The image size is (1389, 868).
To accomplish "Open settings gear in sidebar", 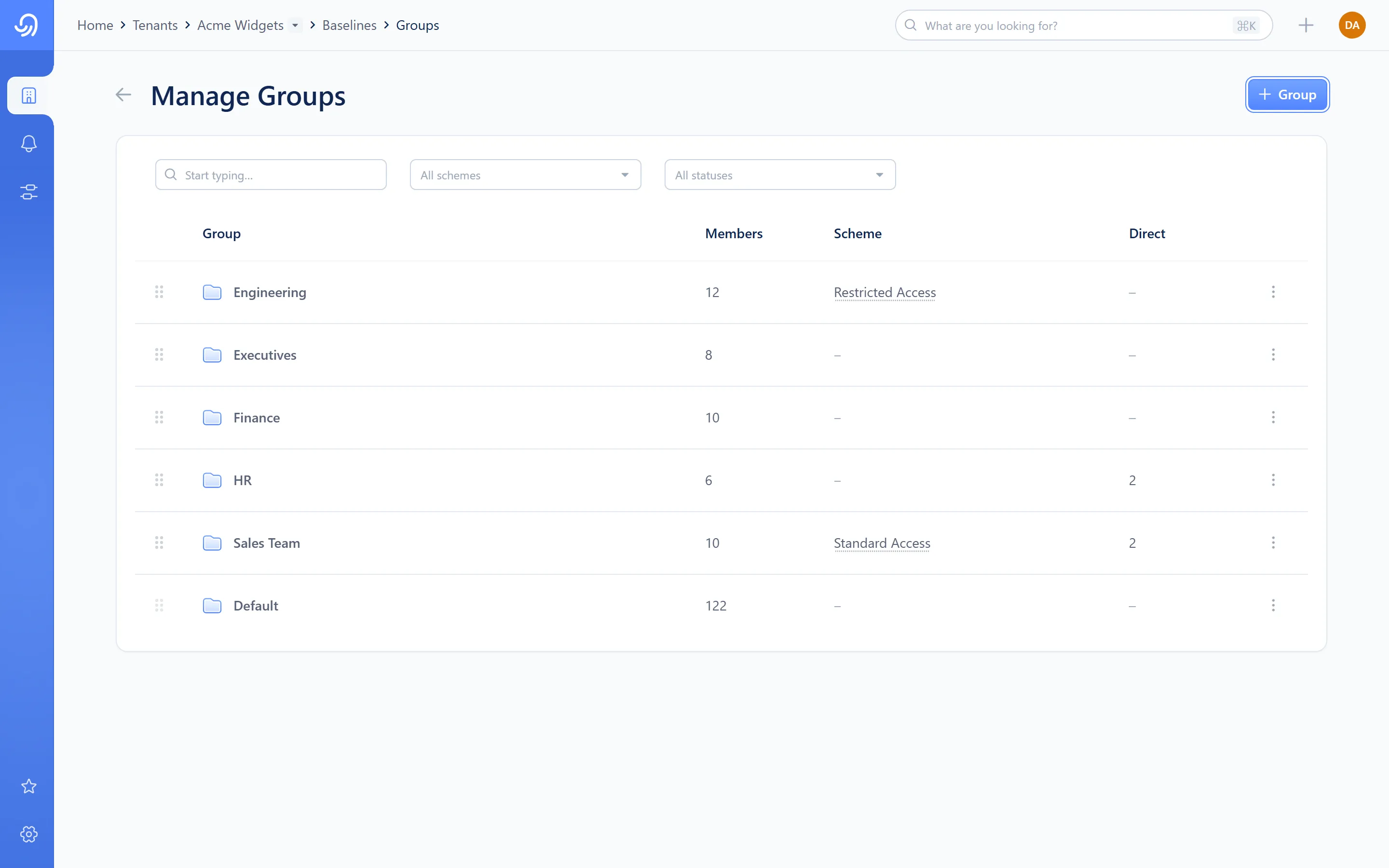I will tap(29, 834).
